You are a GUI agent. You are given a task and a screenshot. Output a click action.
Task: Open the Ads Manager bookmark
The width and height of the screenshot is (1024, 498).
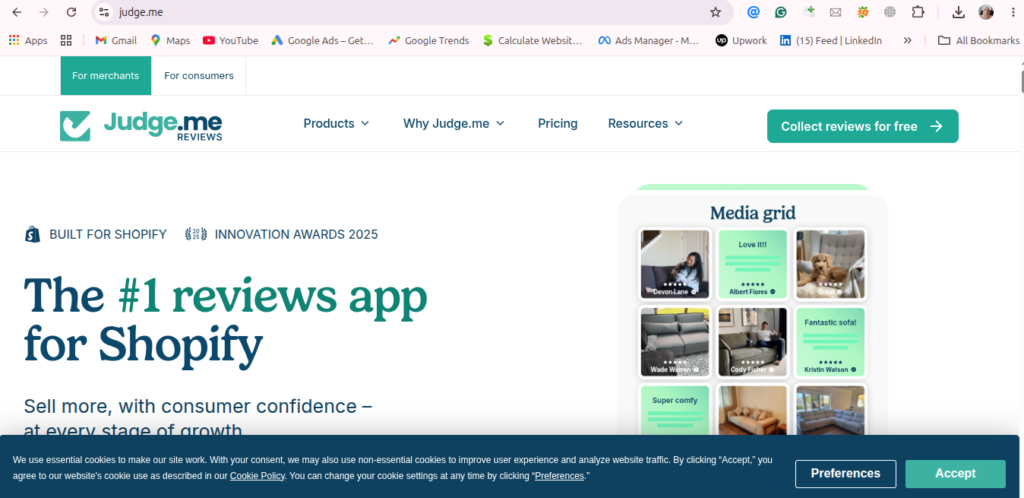click(648, 40)
